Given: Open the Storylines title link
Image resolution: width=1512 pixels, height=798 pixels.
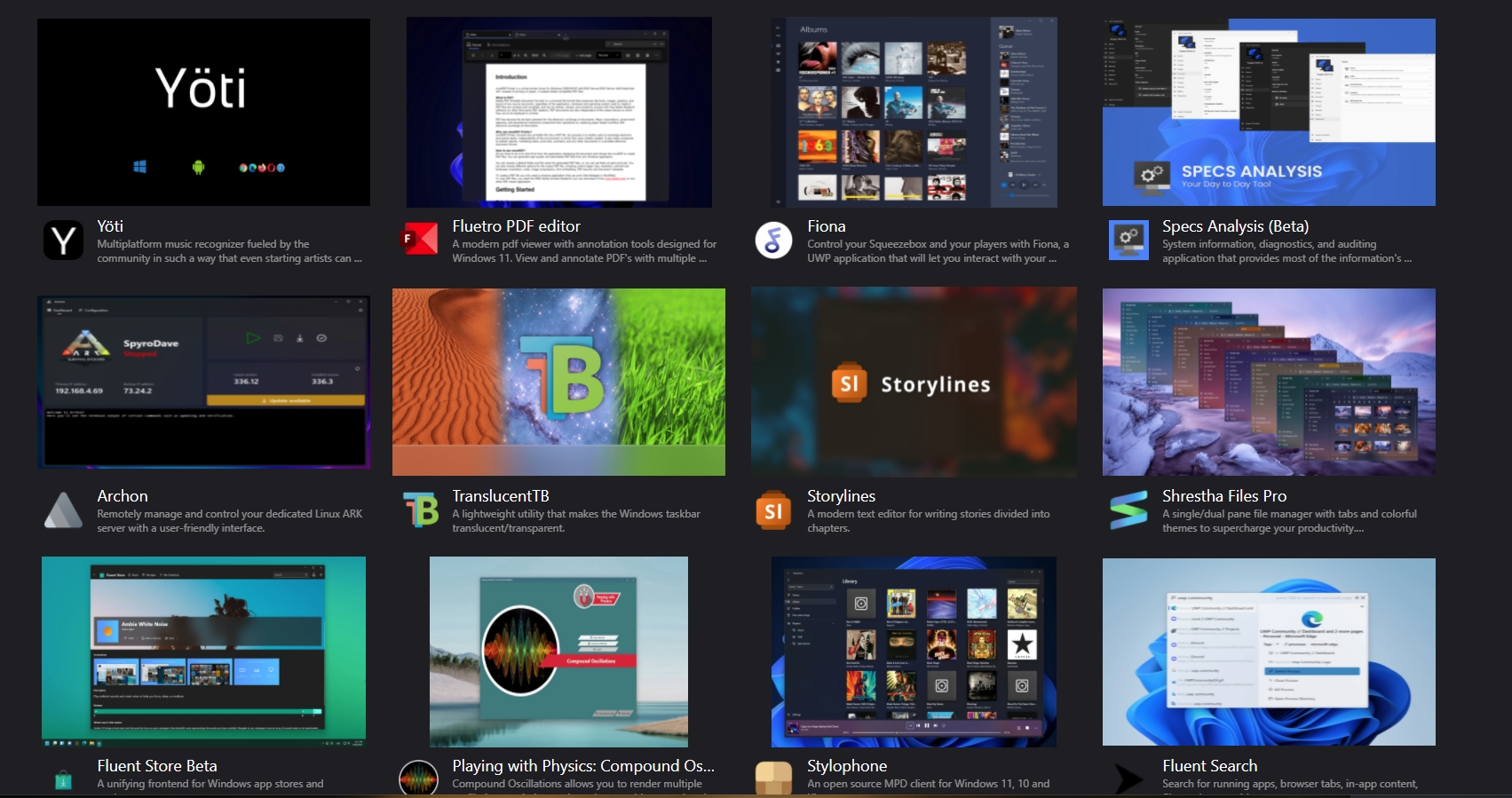Looking at the screenshot, I should [x=841, y=496].
